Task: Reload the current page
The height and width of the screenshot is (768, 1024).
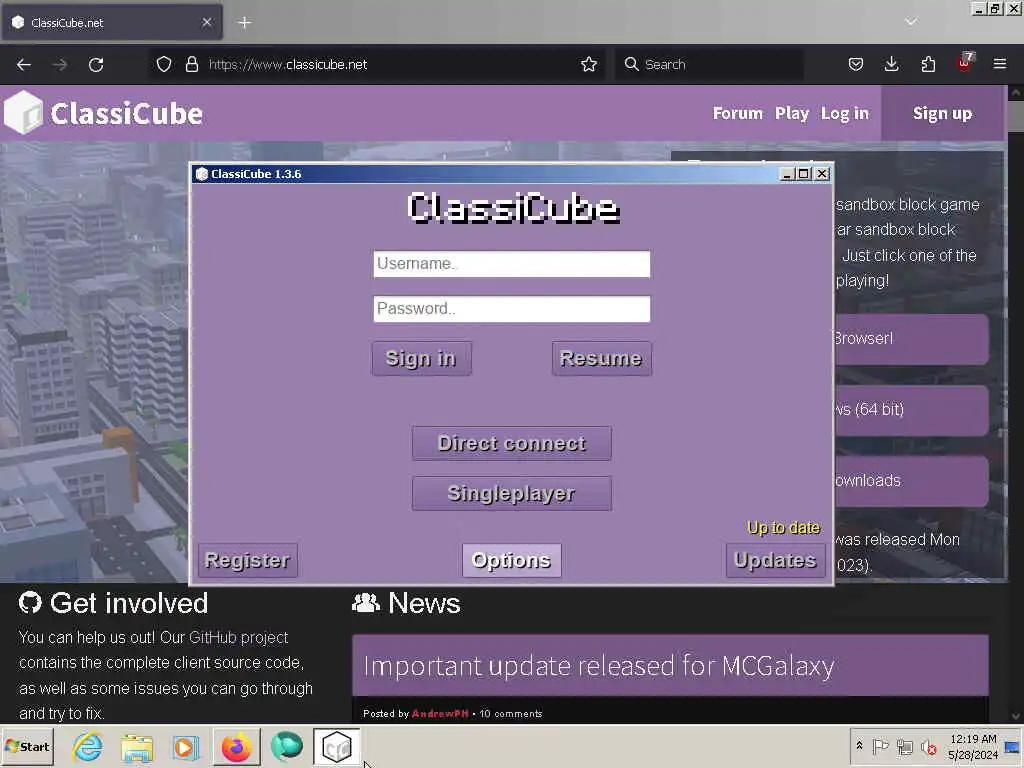Action: (96, 65)
